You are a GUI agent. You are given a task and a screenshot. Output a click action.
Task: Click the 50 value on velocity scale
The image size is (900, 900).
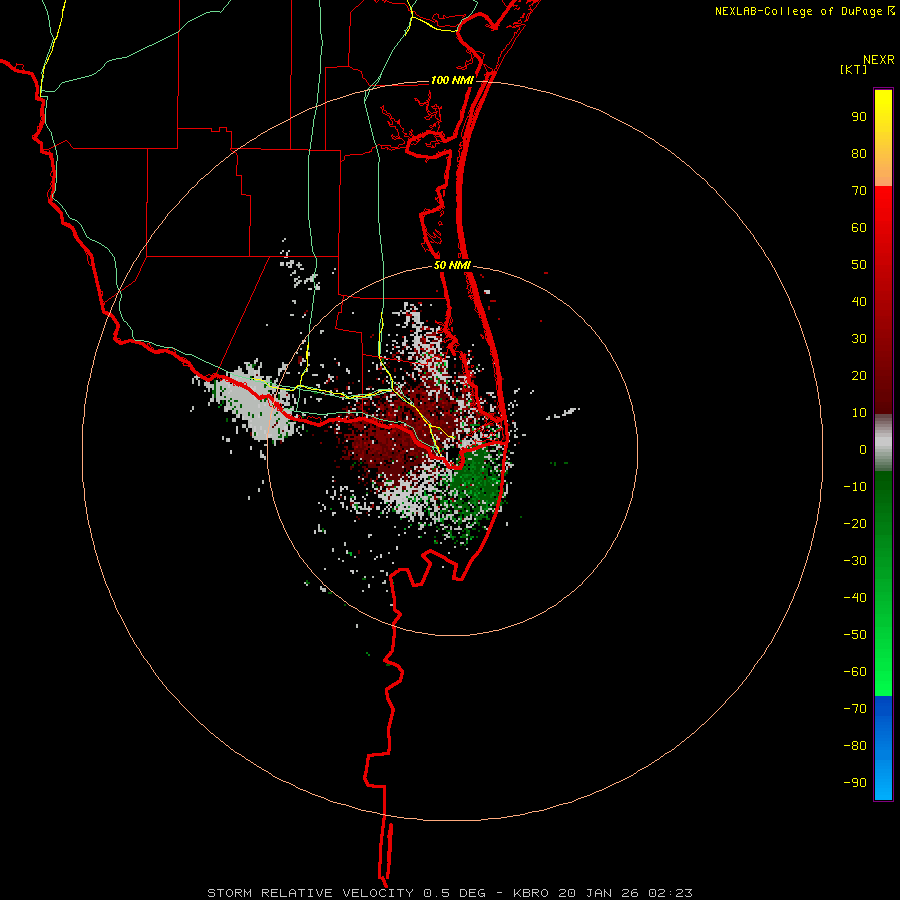[859, 265]
